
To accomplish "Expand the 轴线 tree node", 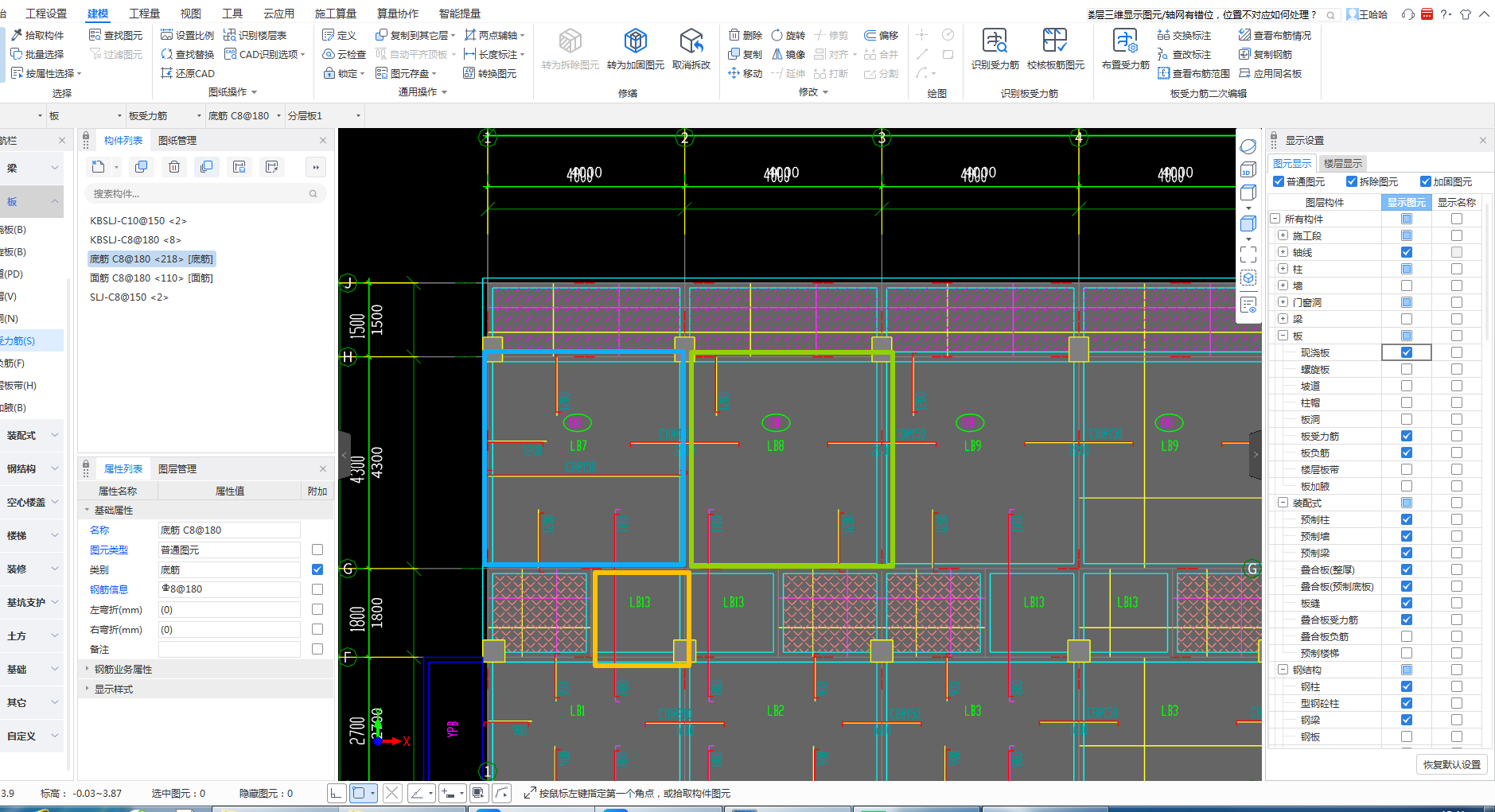I will (1283, 252).
